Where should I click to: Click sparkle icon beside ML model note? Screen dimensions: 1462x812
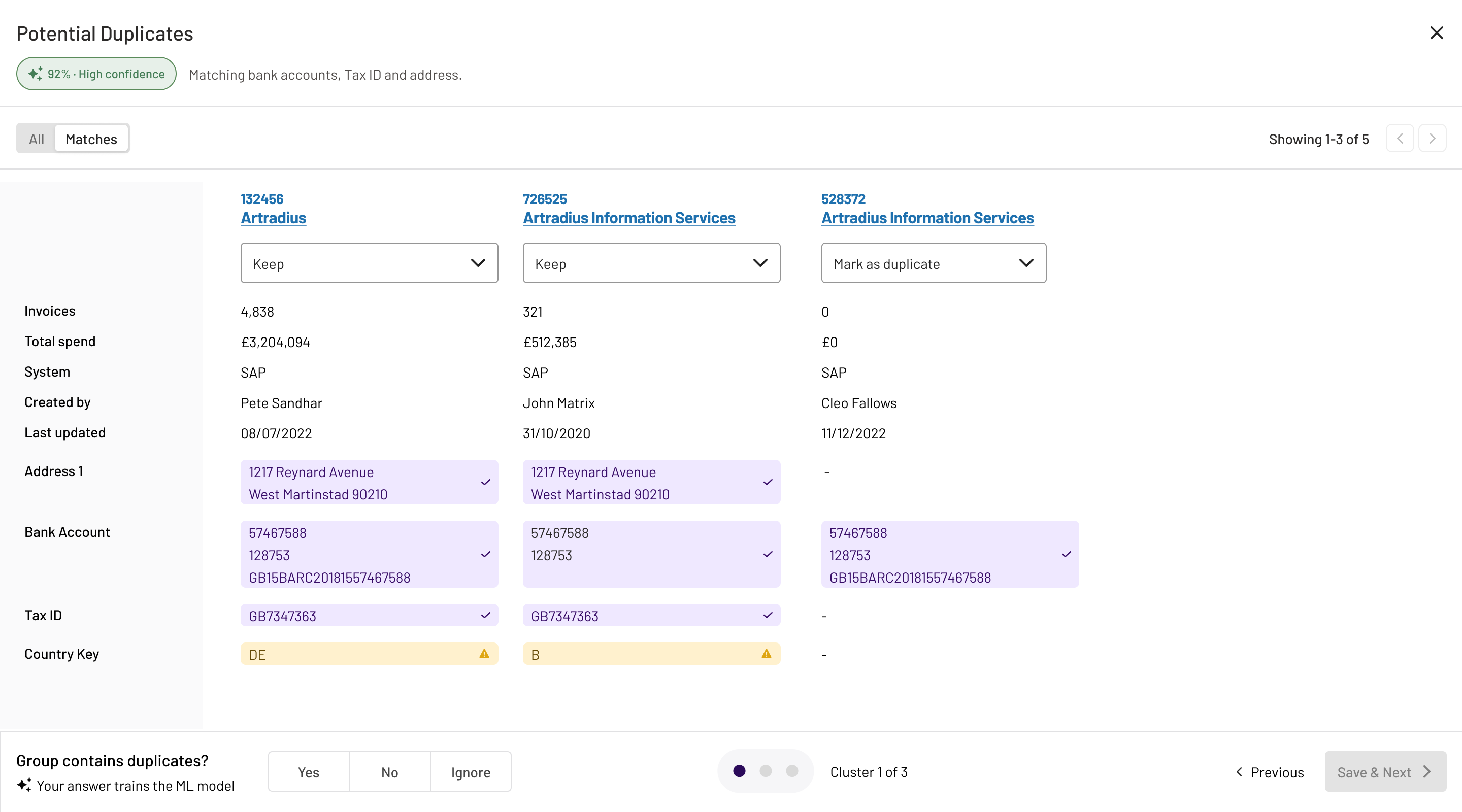point(24,785)
